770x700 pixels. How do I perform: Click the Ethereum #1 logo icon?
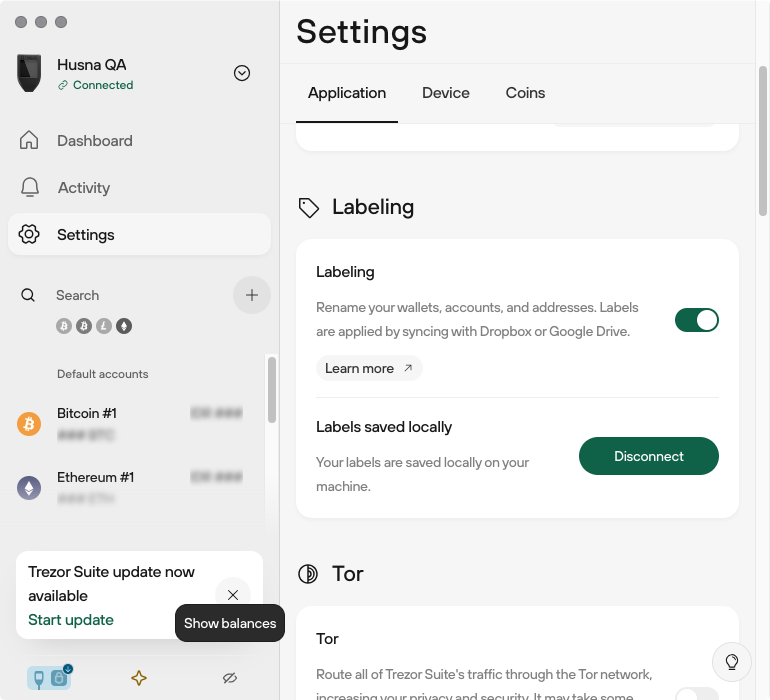point(29,488)
